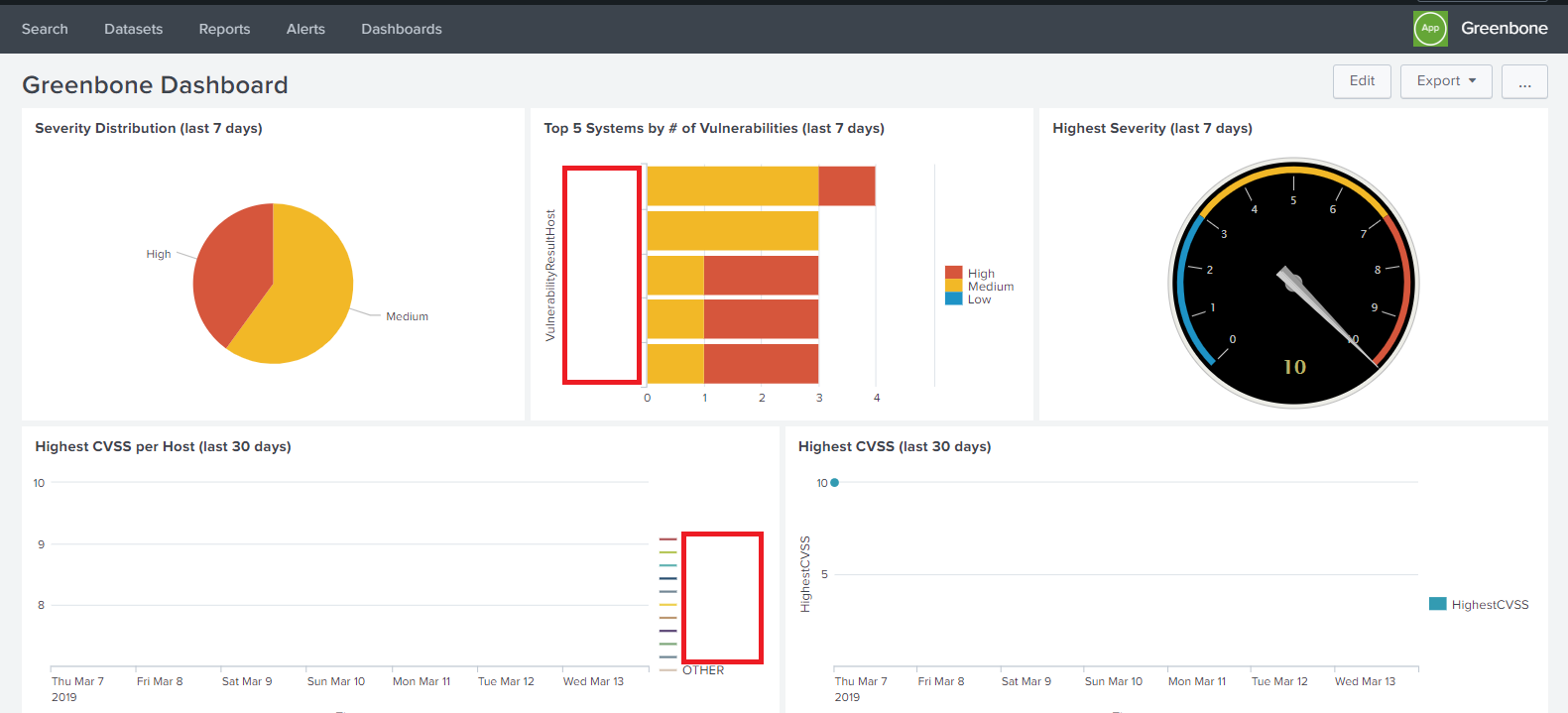
Task: Click the Highest Severity panel title
Action: click(x=1152, y=128)
